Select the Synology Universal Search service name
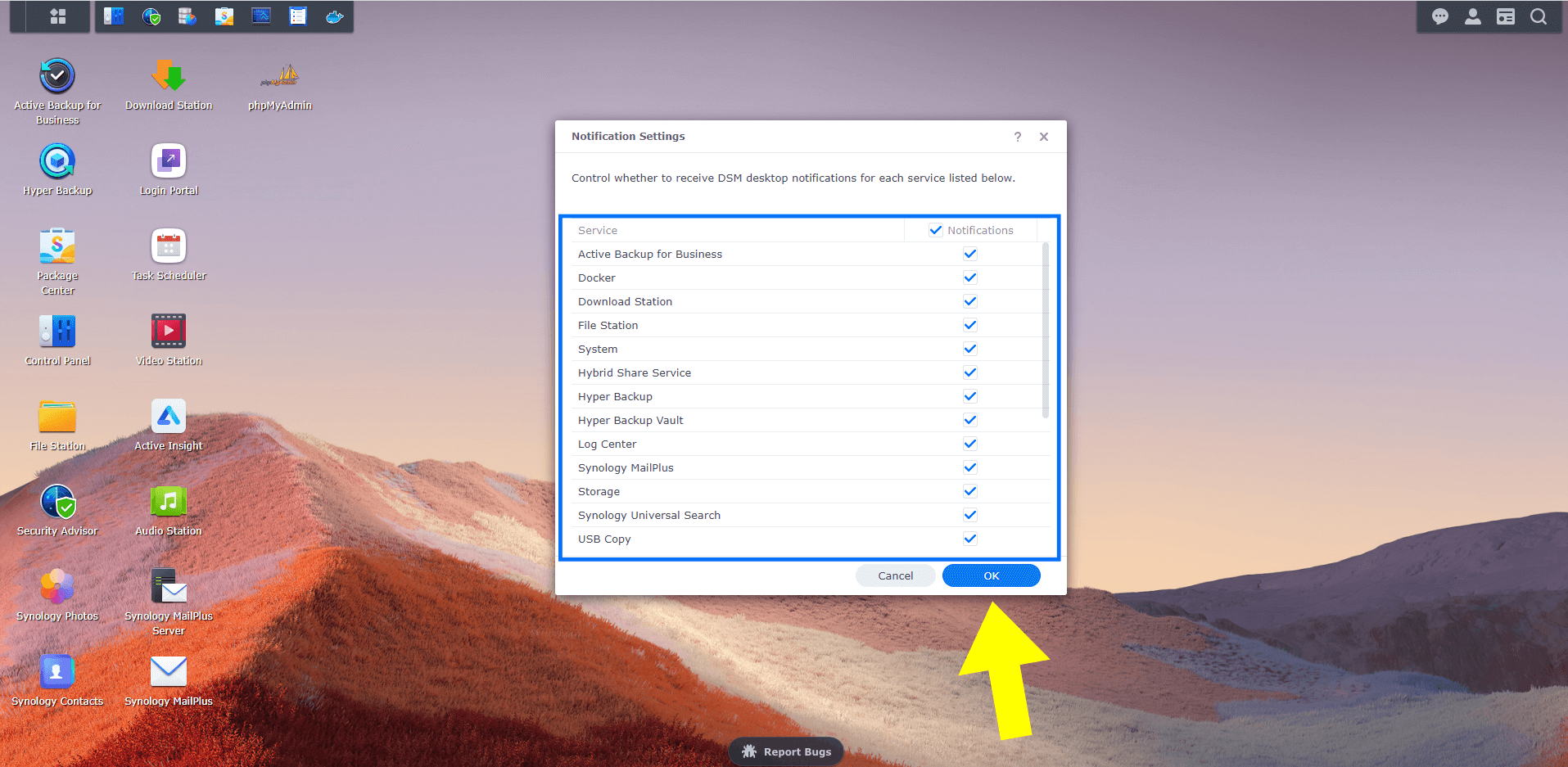This screenshot has height=767, width=1568. coord(649,515)
